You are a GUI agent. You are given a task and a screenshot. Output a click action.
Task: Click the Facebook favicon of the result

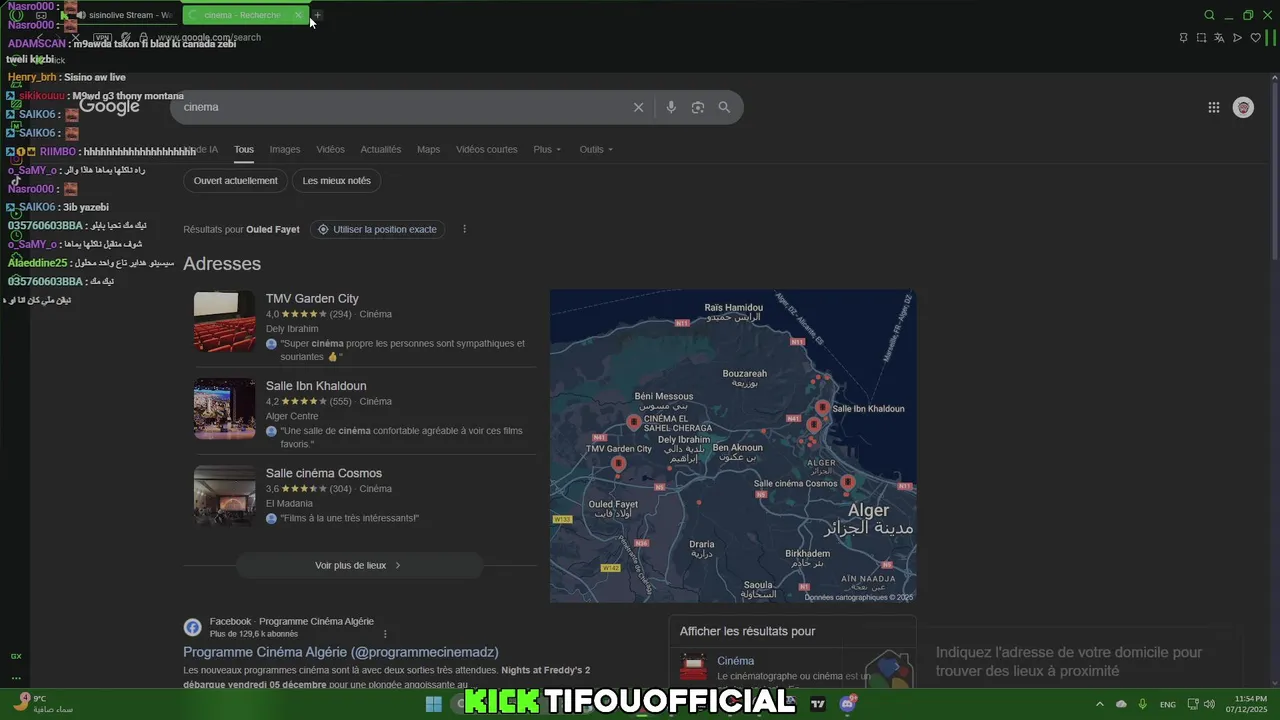tap(192, 627)
